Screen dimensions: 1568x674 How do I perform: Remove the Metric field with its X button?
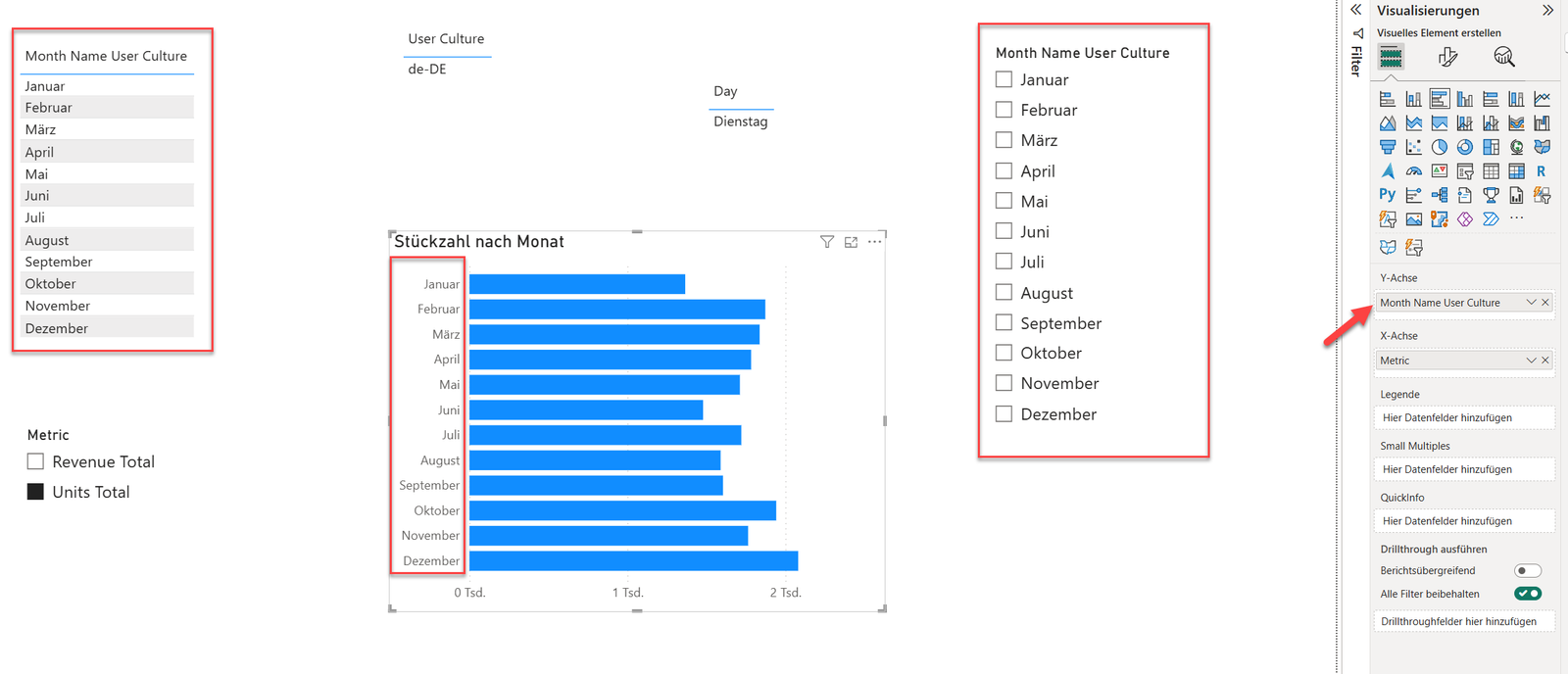[1546, 360]
